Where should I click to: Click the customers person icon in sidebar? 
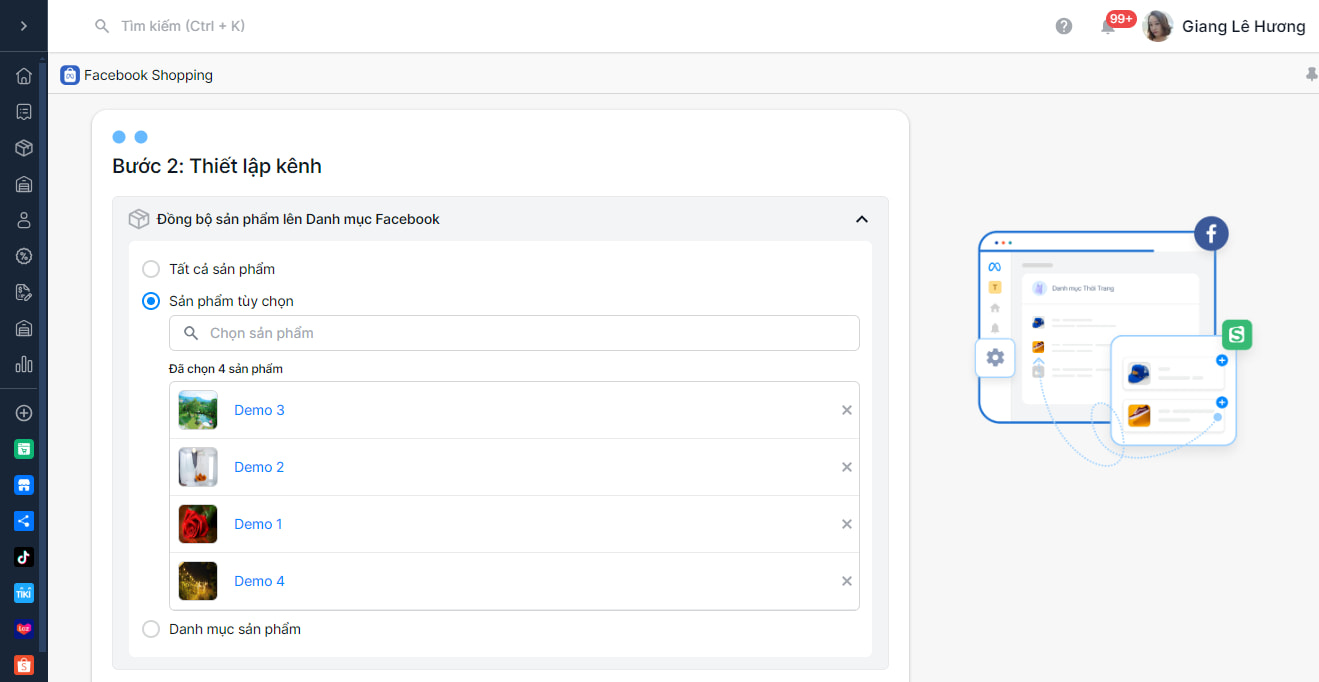[x=24, y=220]
